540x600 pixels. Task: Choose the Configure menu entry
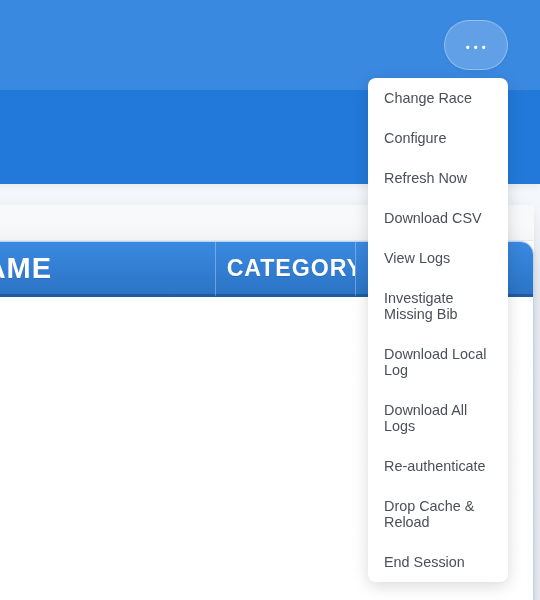(438, 138)
